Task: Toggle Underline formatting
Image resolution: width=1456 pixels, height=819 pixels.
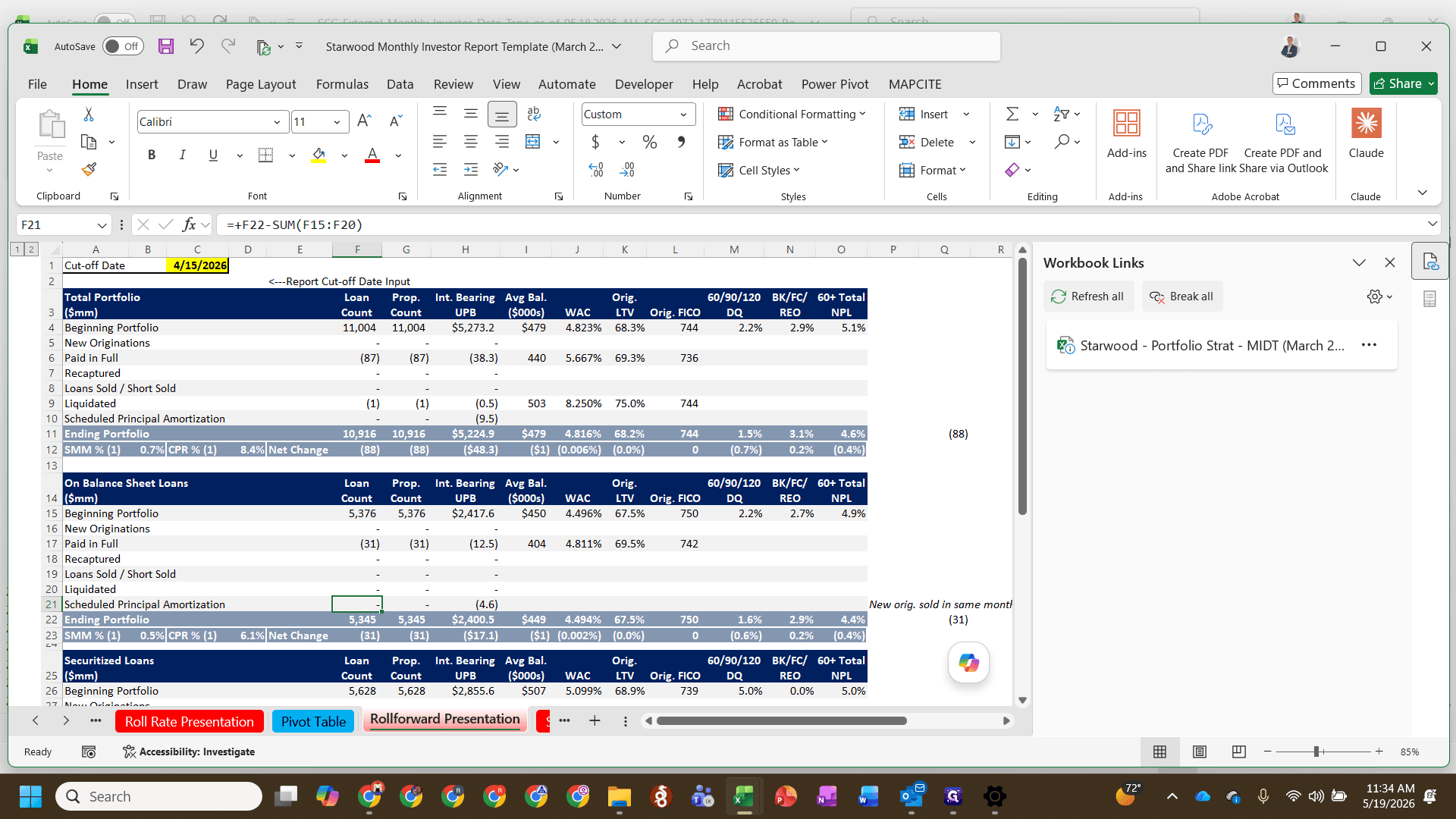Action: pyautogui.click(x=213, y=155)
